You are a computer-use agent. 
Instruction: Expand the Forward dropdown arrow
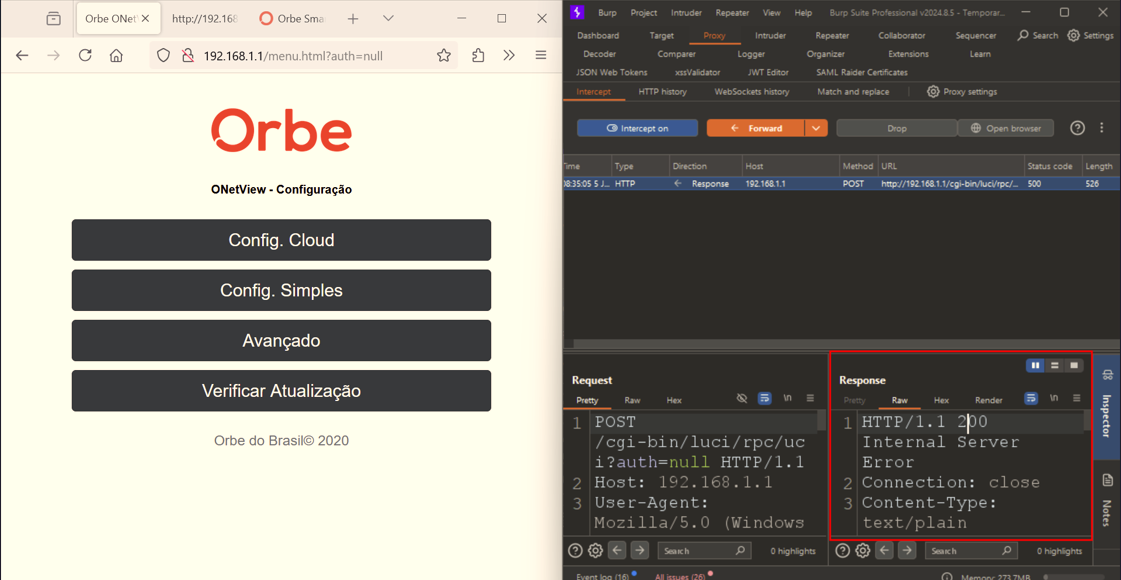(x=816, y=128)
